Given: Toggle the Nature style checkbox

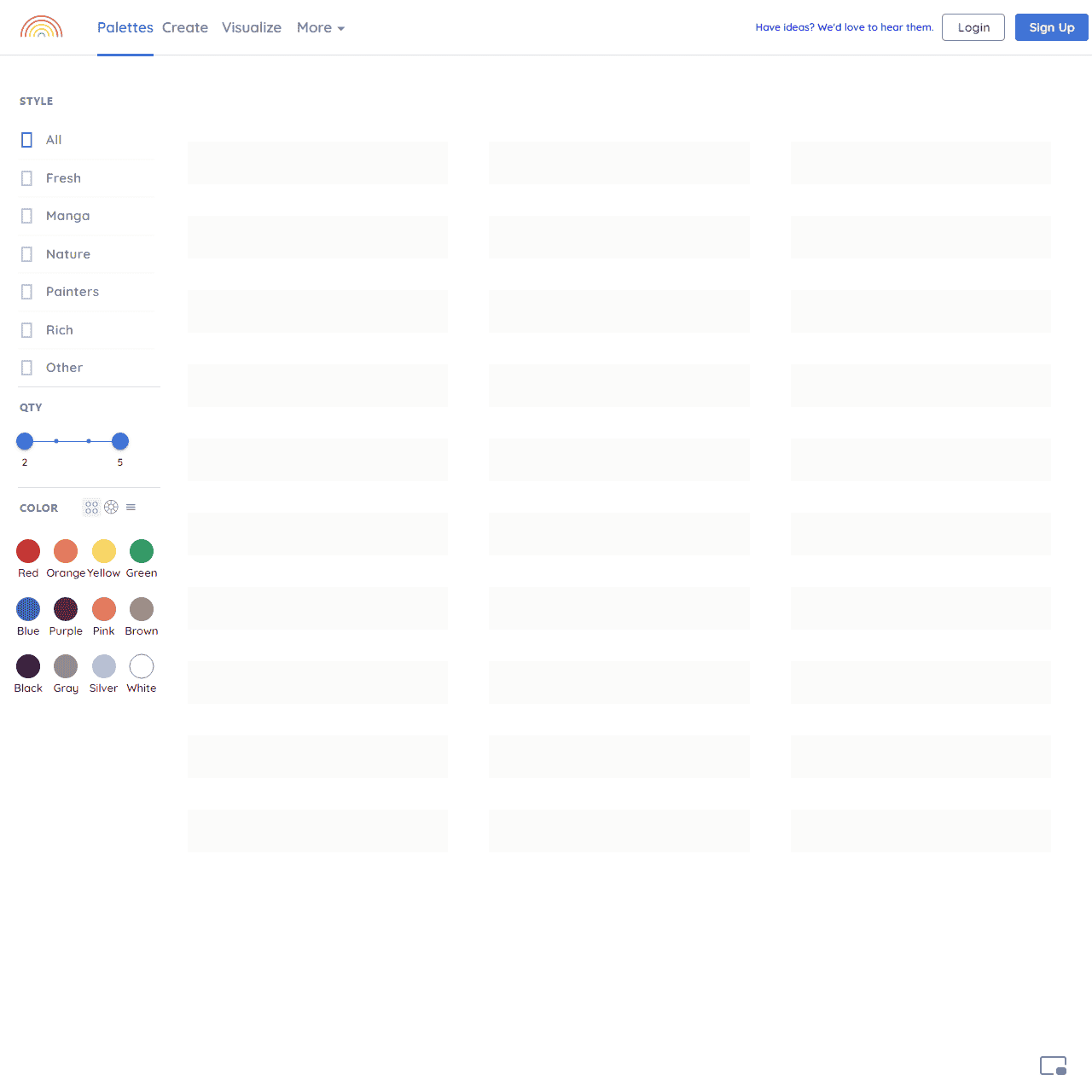Looking at the screenshot, I should (x=27, y=254).
